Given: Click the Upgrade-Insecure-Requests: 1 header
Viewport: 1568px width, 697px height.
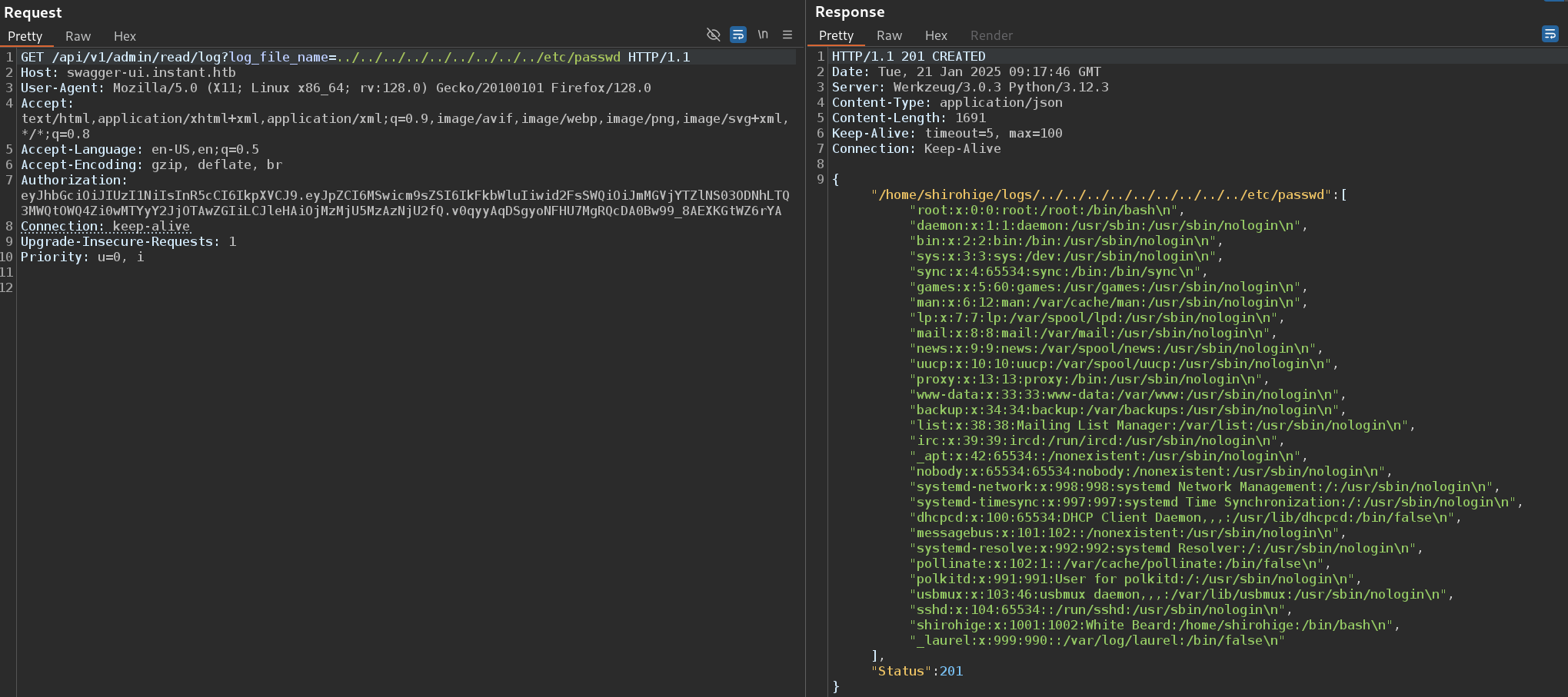Looking at the screenshot, I should [128, 241].
